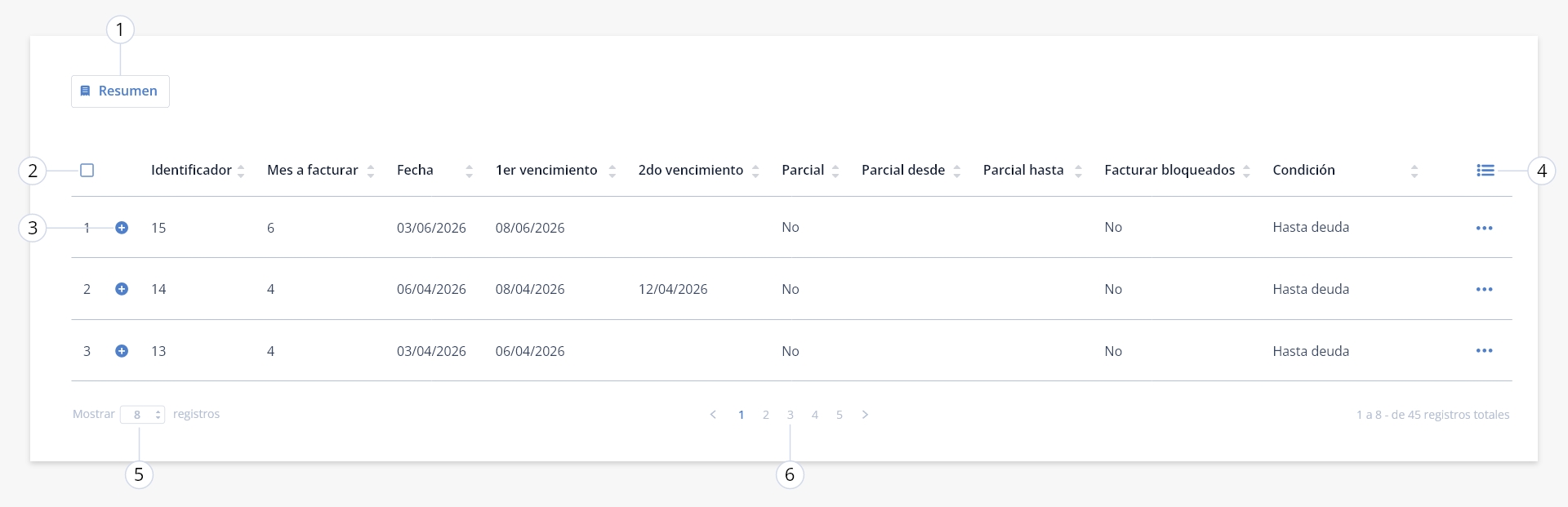Change the Mostrar registros count selector
The image size is (1568, 507).
click(143, 415)
